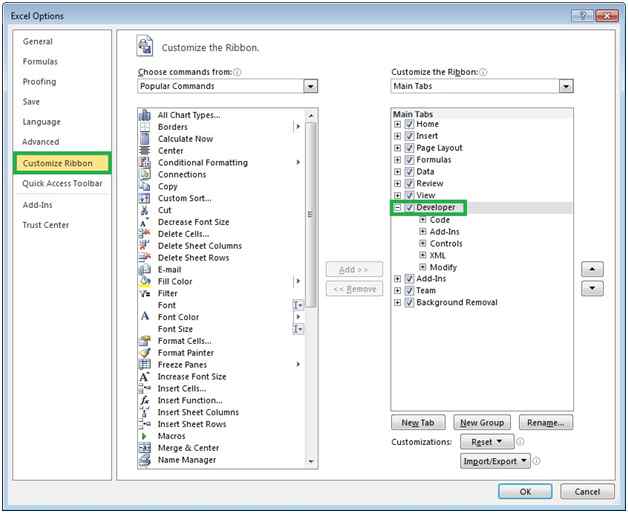Click the Delete Sheet Columns icon

point(145,246)
